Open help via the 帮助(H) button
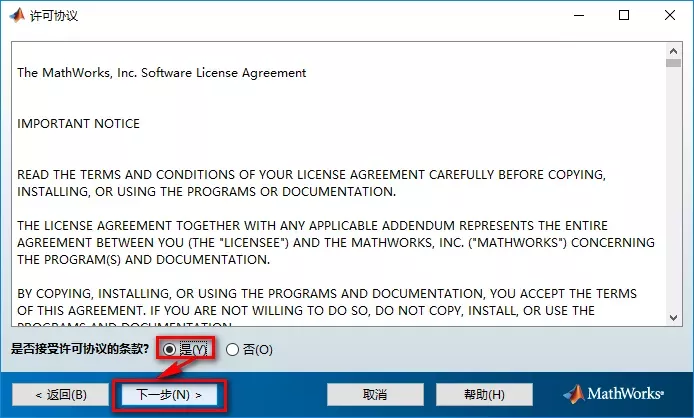Viewport: 694px width, 418px height. pos(484,394)
